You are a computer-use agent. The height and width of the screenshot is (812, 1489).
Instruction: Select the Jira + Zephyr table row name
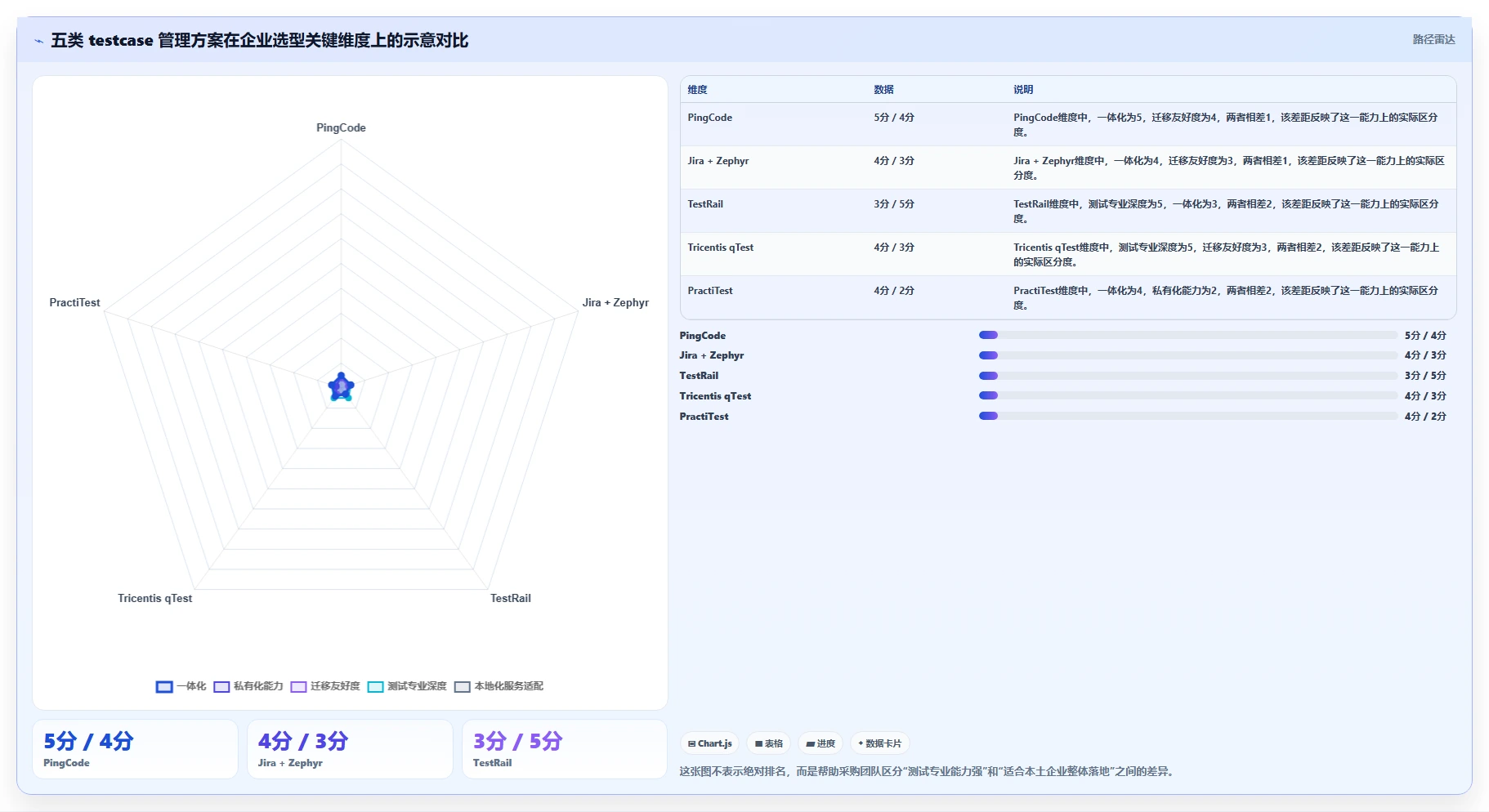coord(718,161)
